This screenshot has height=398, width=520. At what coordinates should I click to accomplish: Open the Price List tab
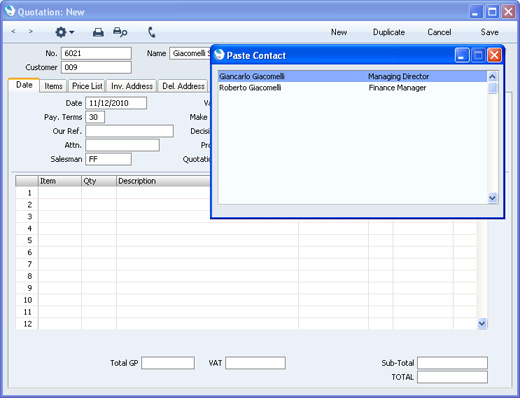pos(87,86)
